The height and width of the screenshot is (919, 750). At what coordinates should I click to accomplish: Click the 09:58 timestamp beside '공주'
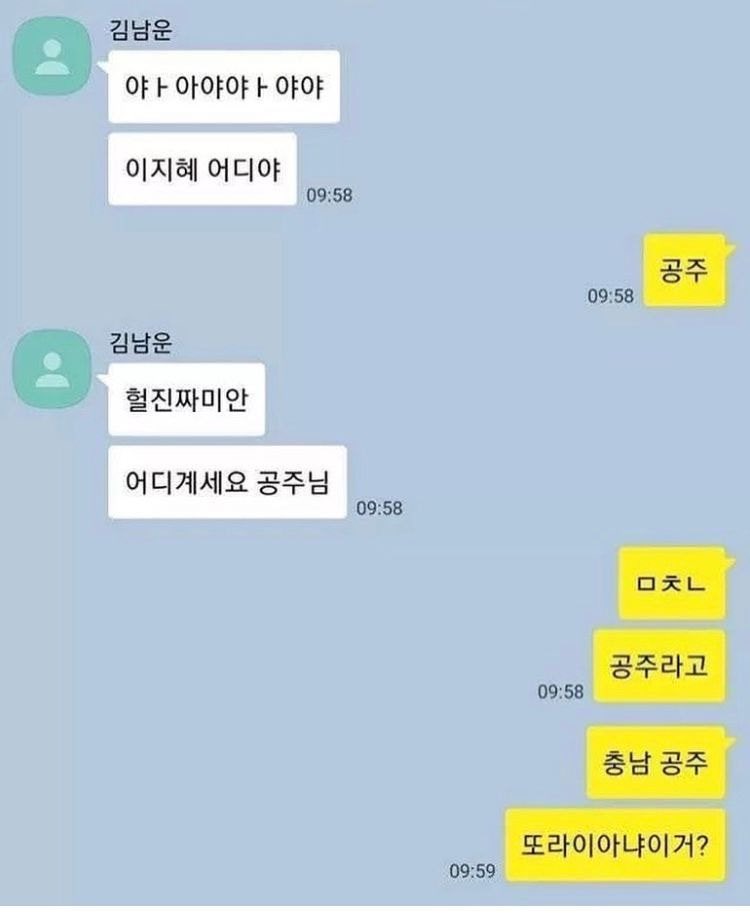coord(611,295)
